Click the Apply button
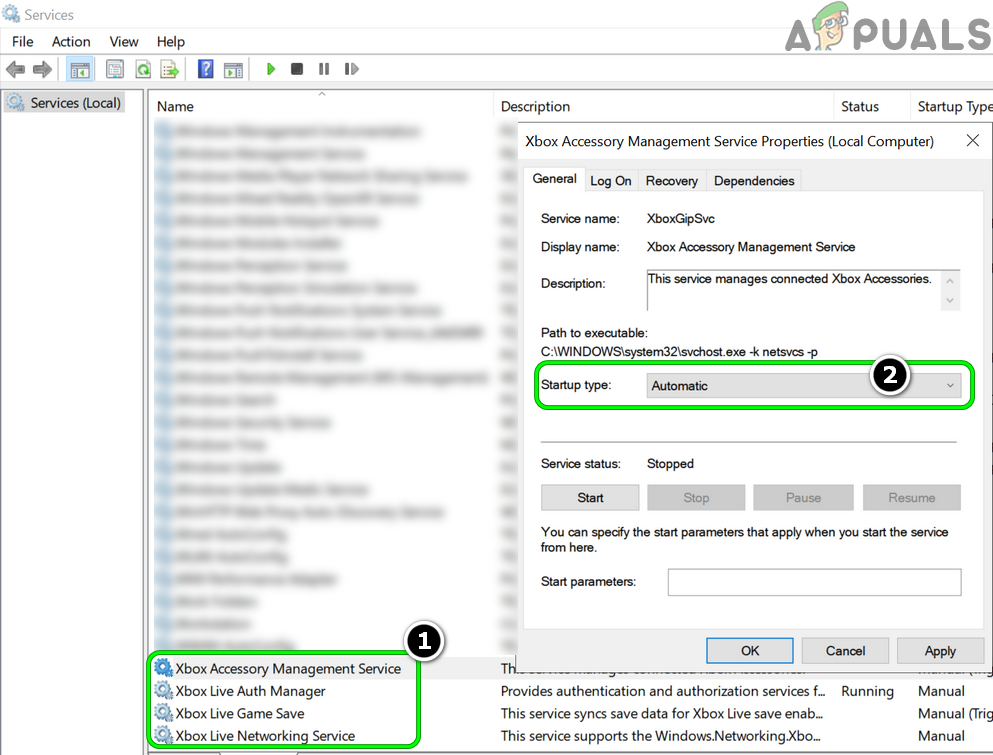 (x=940, y=650)
